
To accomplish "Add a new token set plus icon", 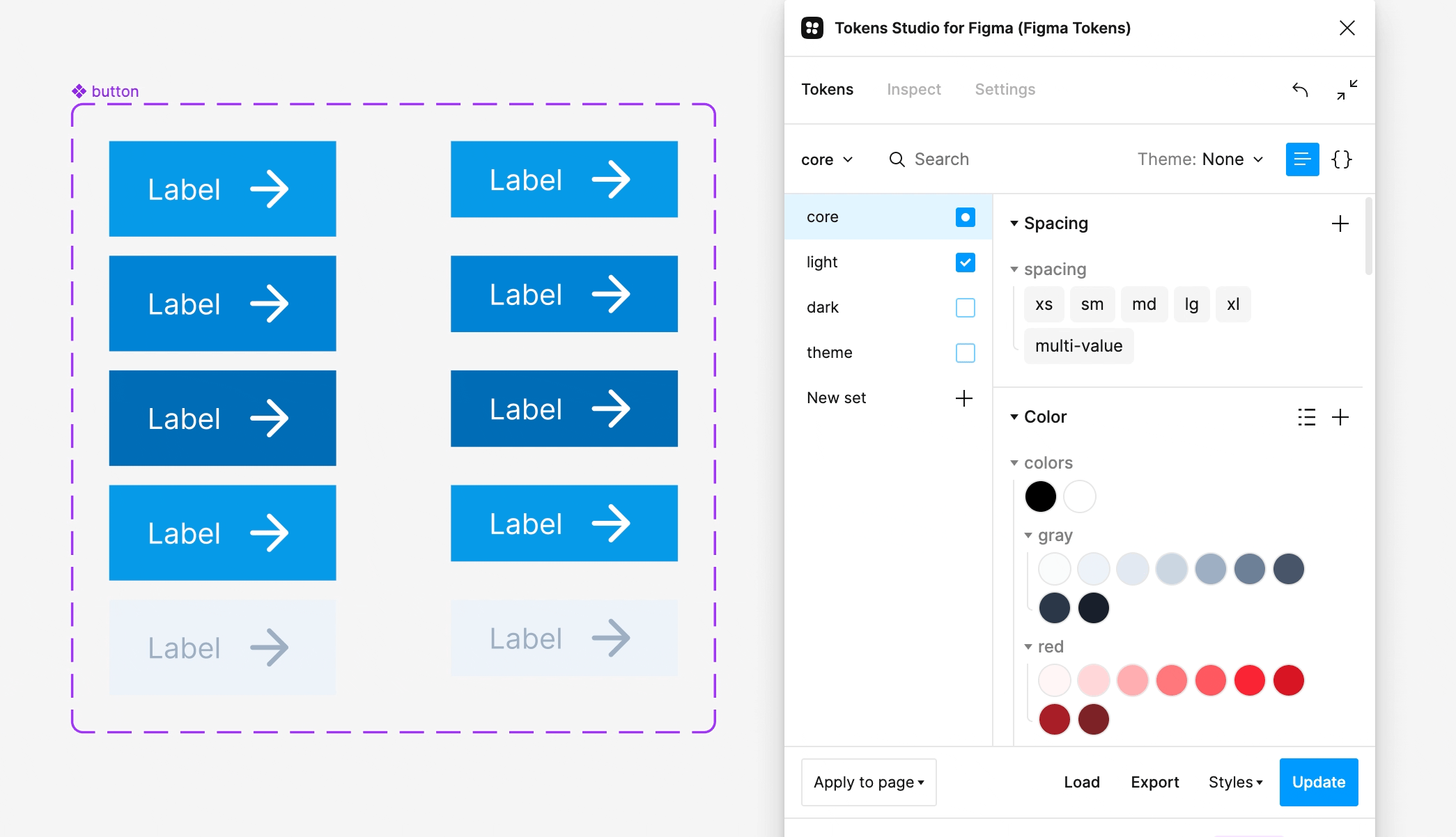I will click(x=964, y=398).
